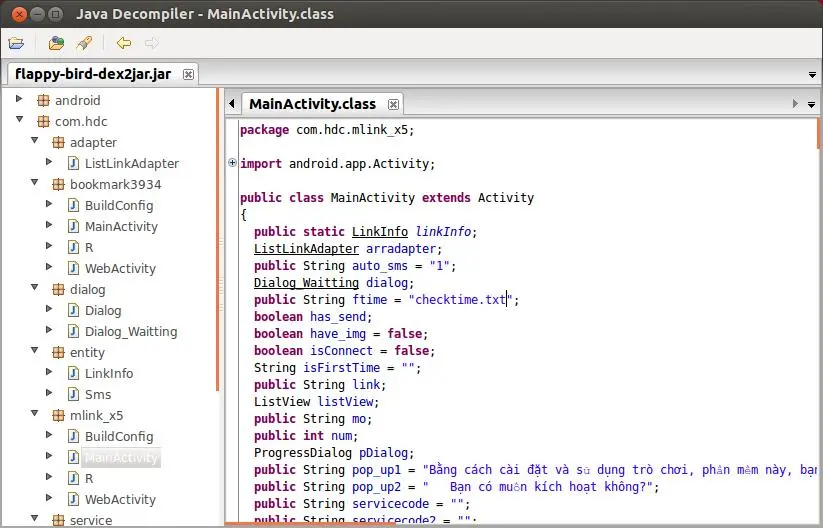This screenshot has width=823, height=528.
Task: Click the dialog package icon
Action: tap(58, 289)
